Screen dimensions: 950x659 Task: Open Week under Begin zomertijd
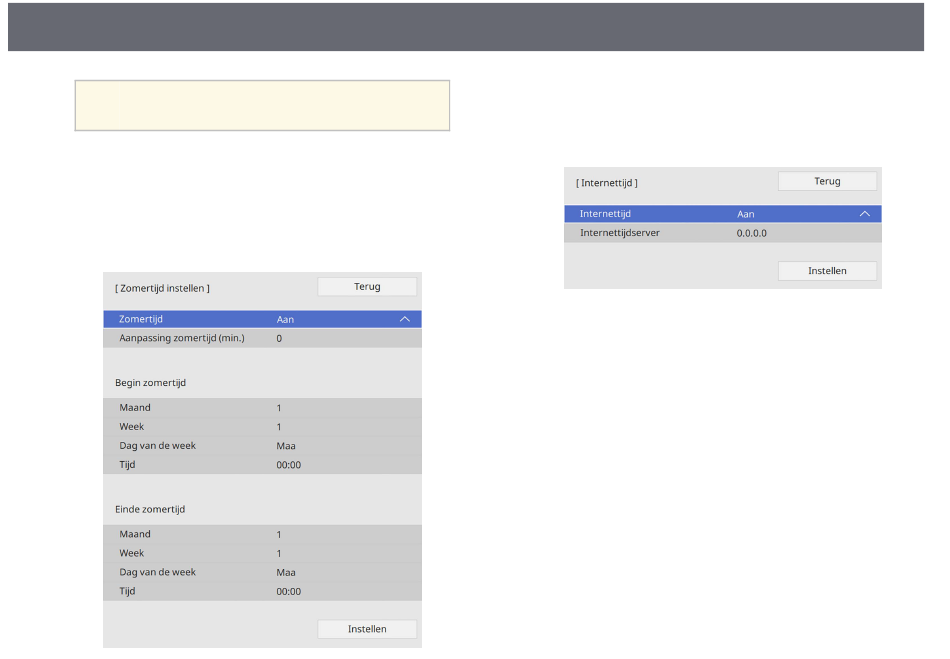point(262,427)
